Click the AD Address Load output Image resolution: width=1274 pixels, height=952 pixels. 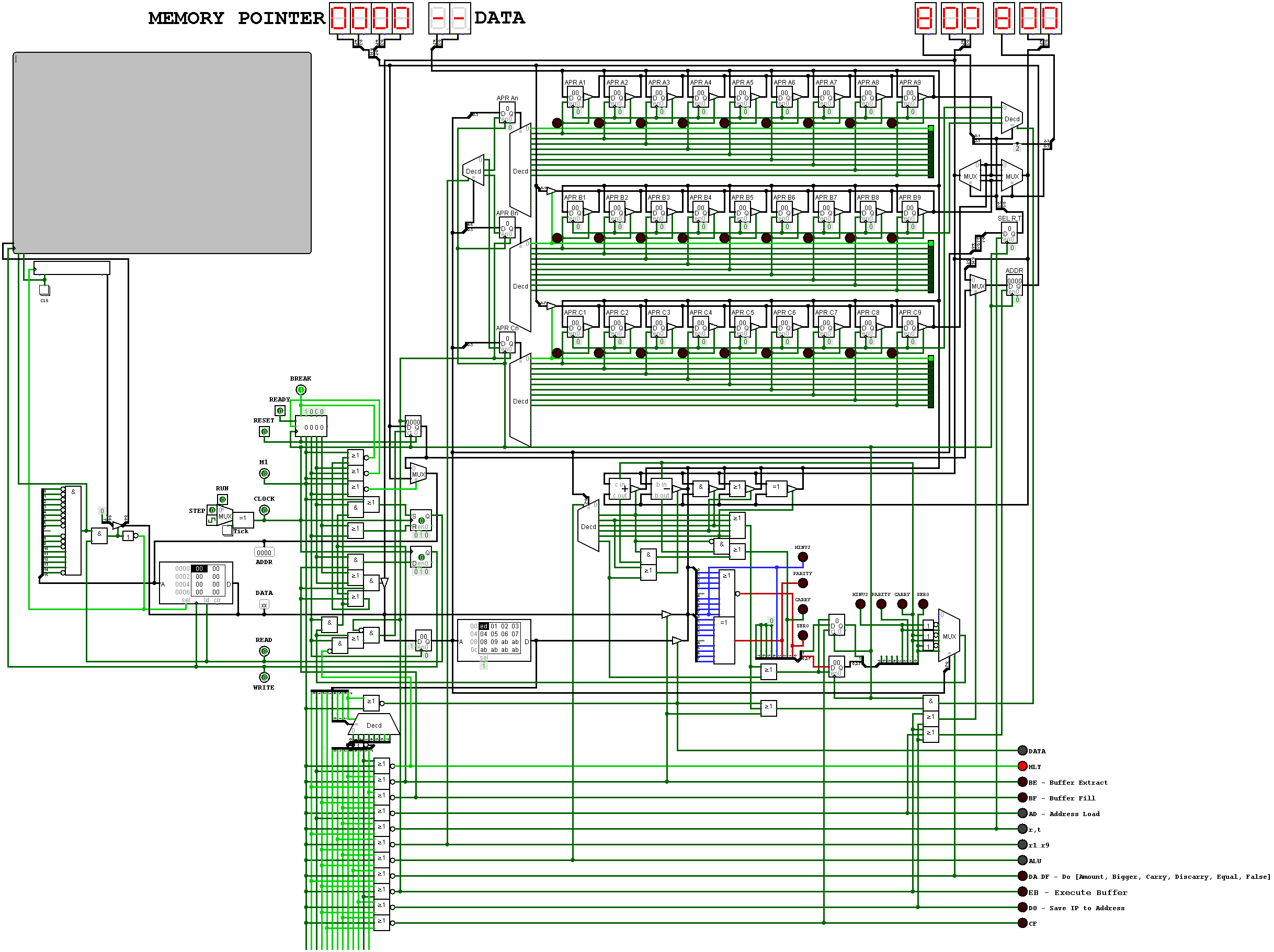(1022, 813)
